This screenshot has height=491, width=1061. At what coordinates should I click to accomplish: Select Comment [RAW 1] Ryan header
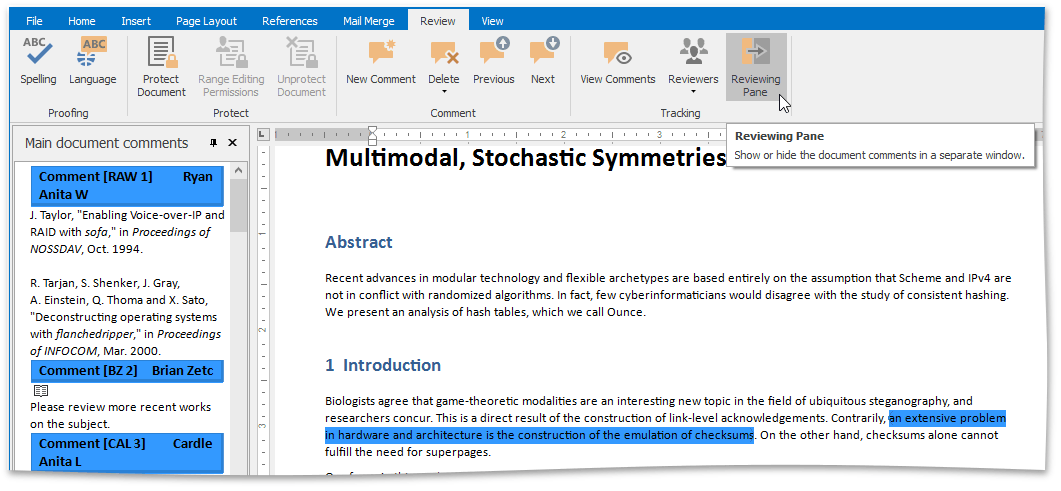(127, 185)
